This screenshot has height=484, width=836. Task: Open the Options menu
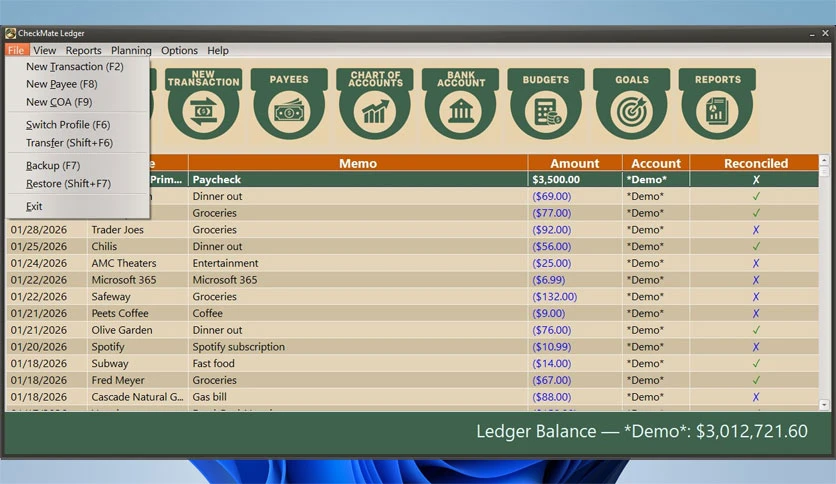[x=179, y=50]
